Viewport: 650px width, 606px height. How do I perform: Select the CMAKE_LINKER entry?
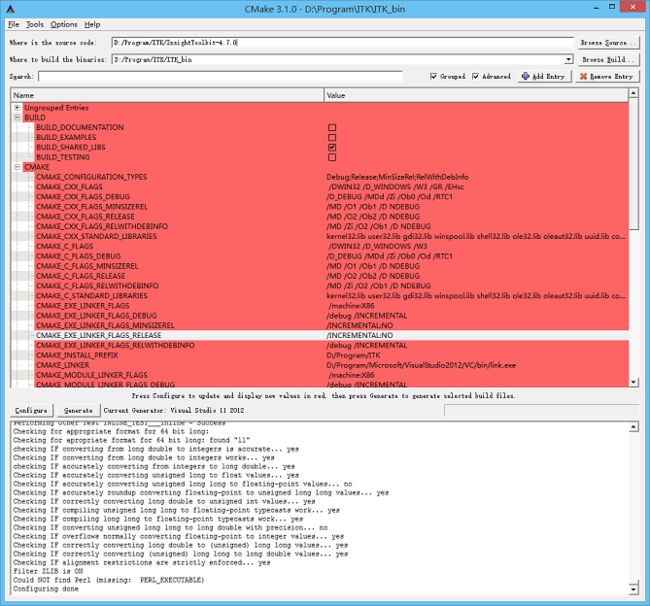coord(63,365)
